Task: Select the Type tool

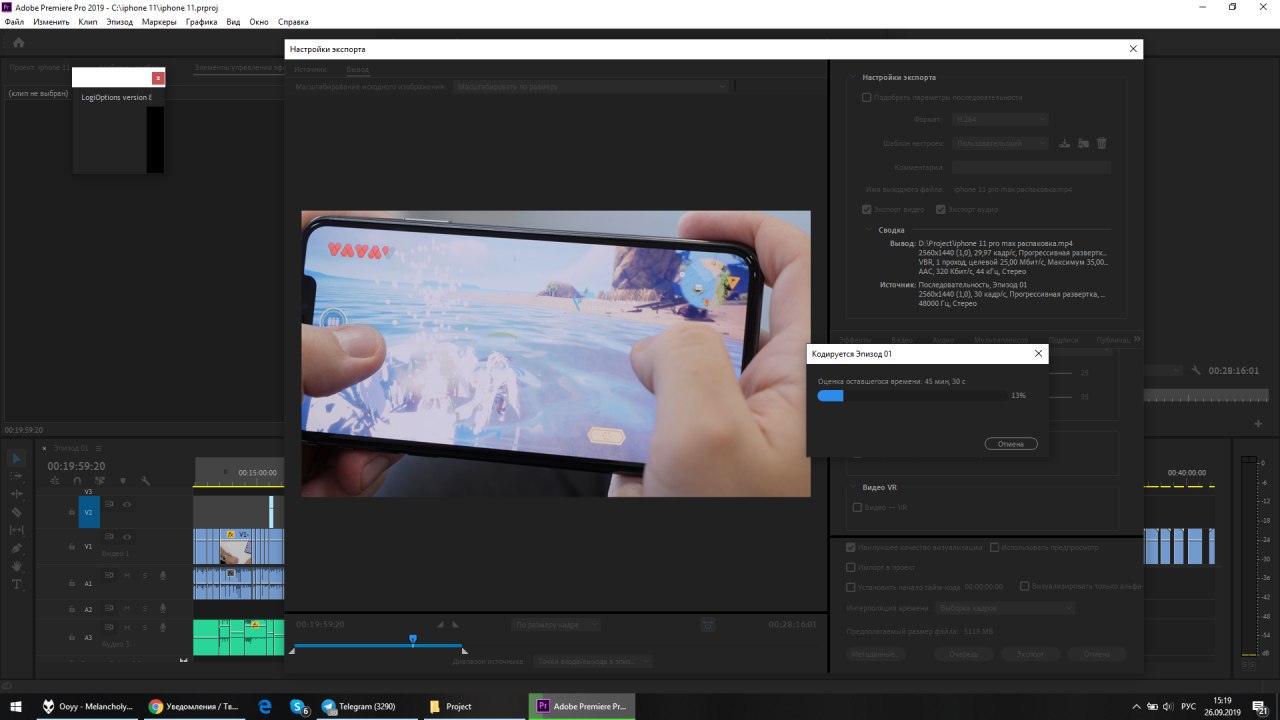Action: tap(17, 584)
